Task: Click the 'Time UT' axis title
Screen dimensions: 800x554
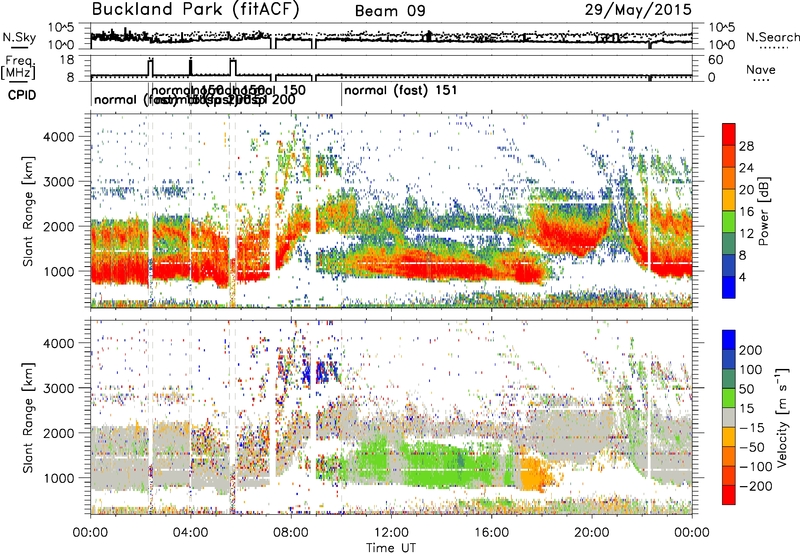Action: (x=391, y=548)
